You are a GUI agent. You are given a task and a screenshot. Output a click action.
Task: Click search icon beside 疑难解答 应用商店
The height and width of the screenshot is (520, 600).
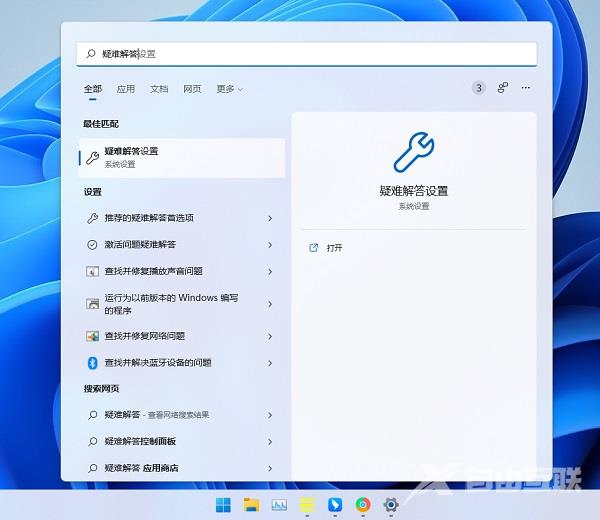click(93, 468)
